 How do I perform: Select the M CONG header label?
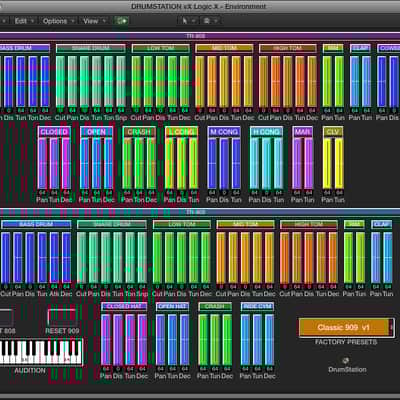point(224,132)
